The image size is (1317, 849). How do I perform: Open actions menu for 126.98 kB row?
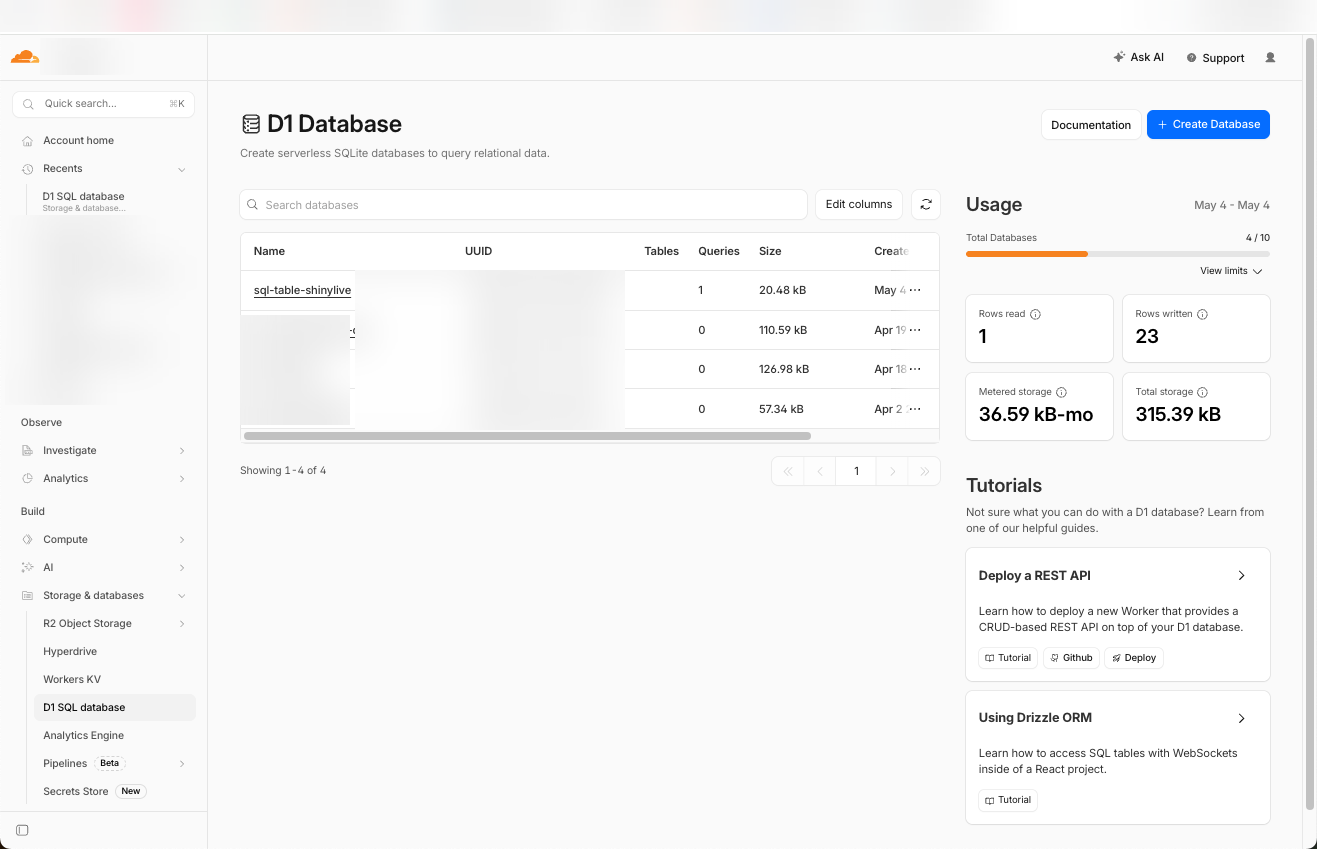(915, 369)
